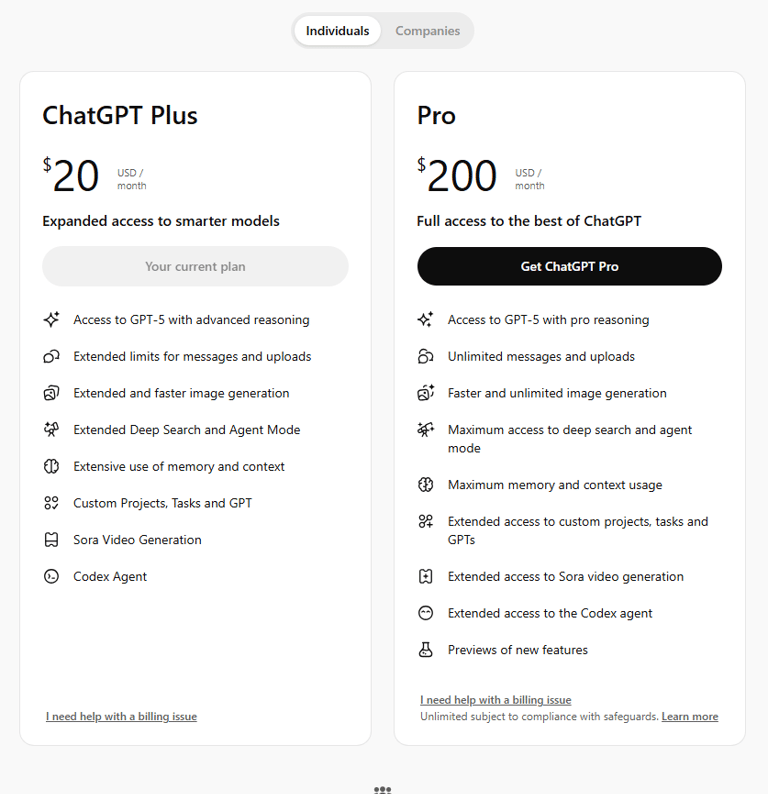Click the Your current plan button
The width and height of the screenshot is (768, 794).
(x=195, y=266)
